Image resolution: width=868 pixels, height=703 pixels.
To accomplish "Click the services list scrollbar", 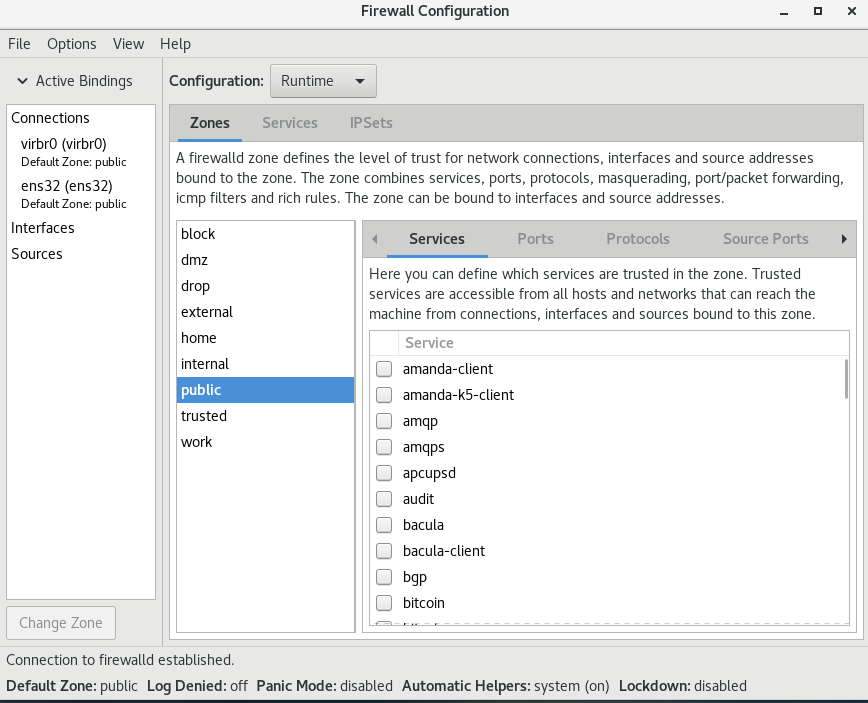I will tap(846, 379).
